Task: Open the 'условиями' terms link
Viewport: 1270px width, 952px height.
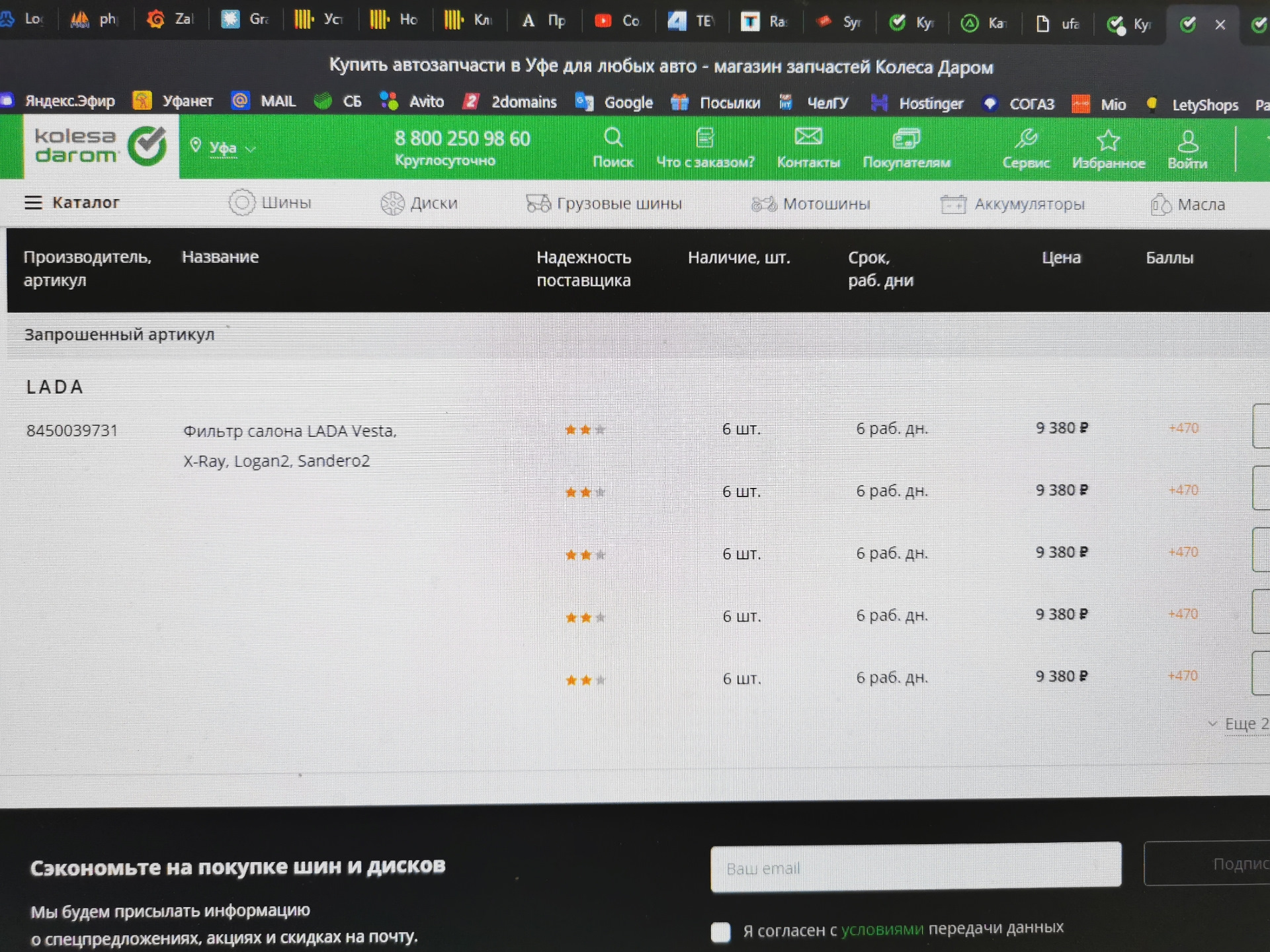Action: click(x=882, y=930)
